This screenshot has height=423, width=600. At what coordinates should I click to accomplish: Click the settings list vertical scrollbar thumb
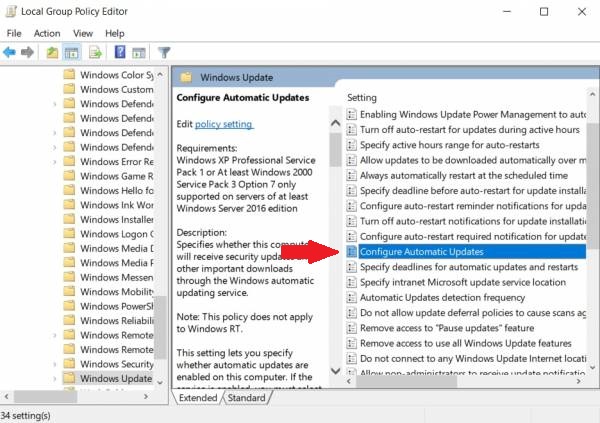pyautogui.click(x=593, y=186)
